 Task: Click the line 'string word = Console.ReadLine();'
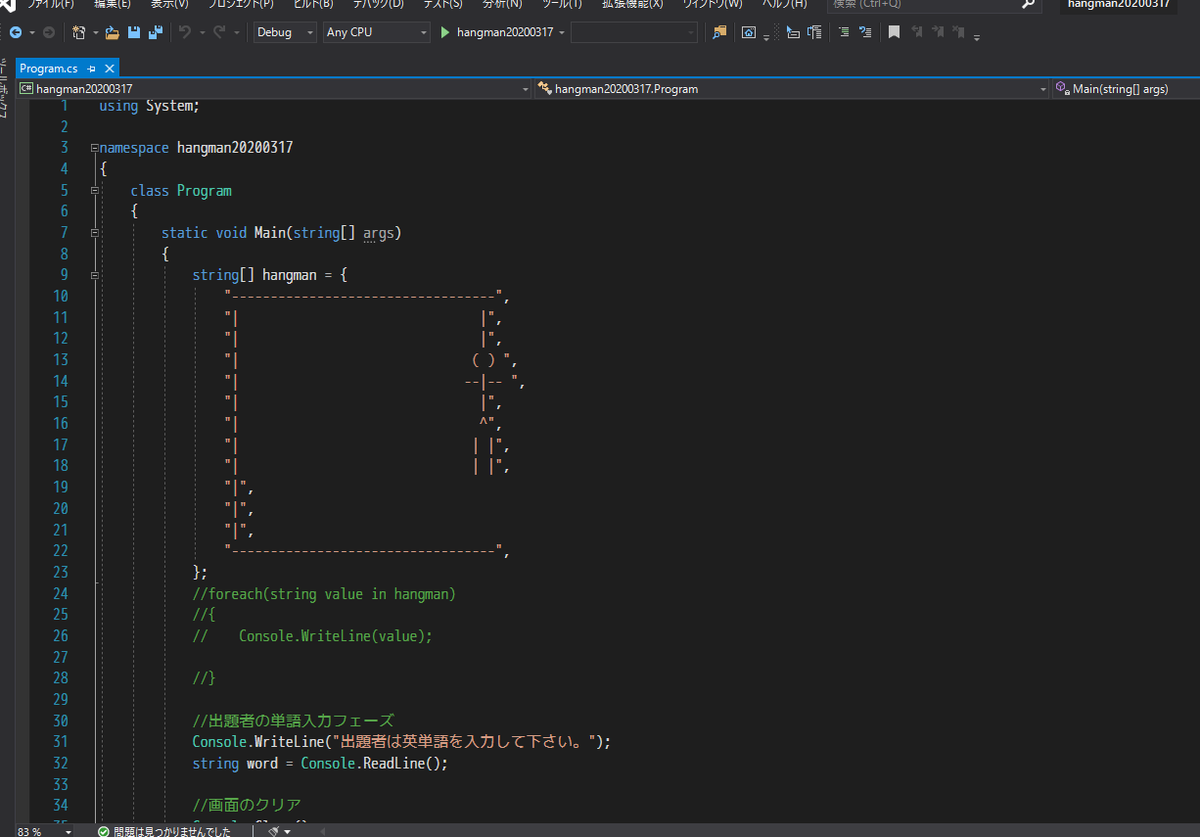[x=320, y=763]
